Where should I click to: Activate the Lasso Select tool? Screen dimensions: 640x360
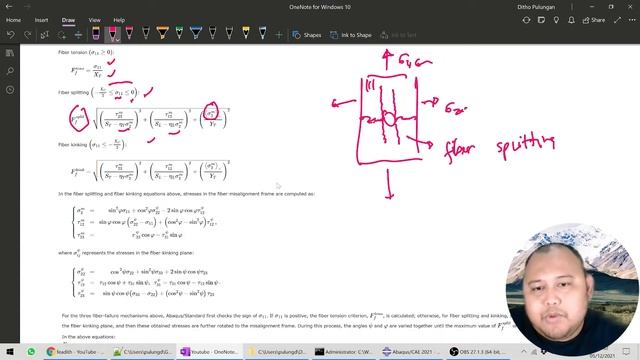[x=62, y=35]
